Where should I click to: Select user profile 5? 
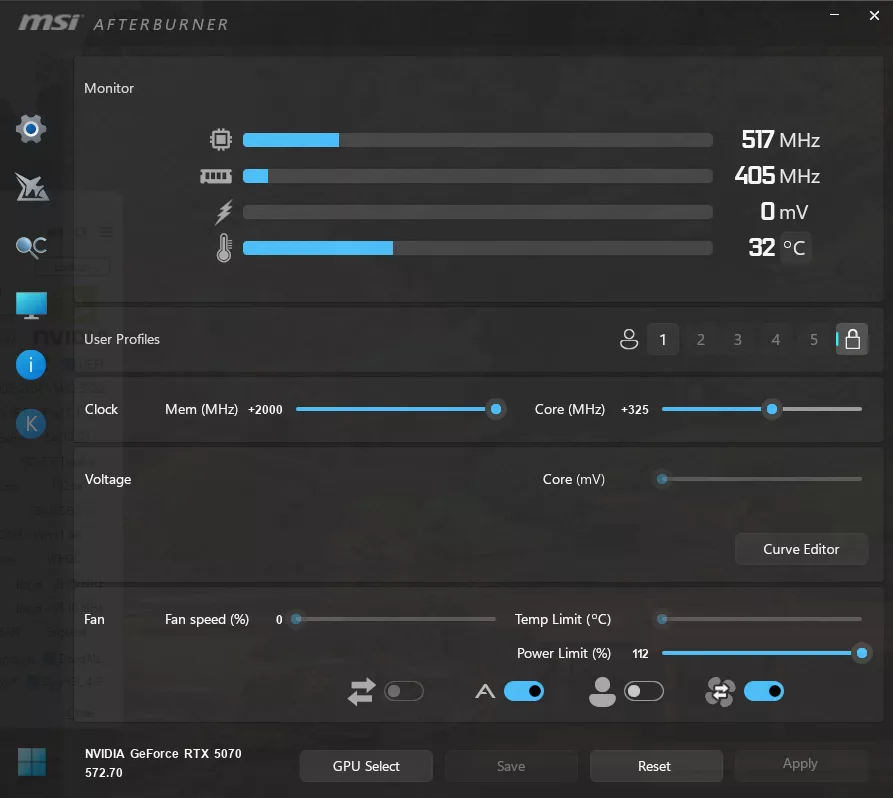814,339
